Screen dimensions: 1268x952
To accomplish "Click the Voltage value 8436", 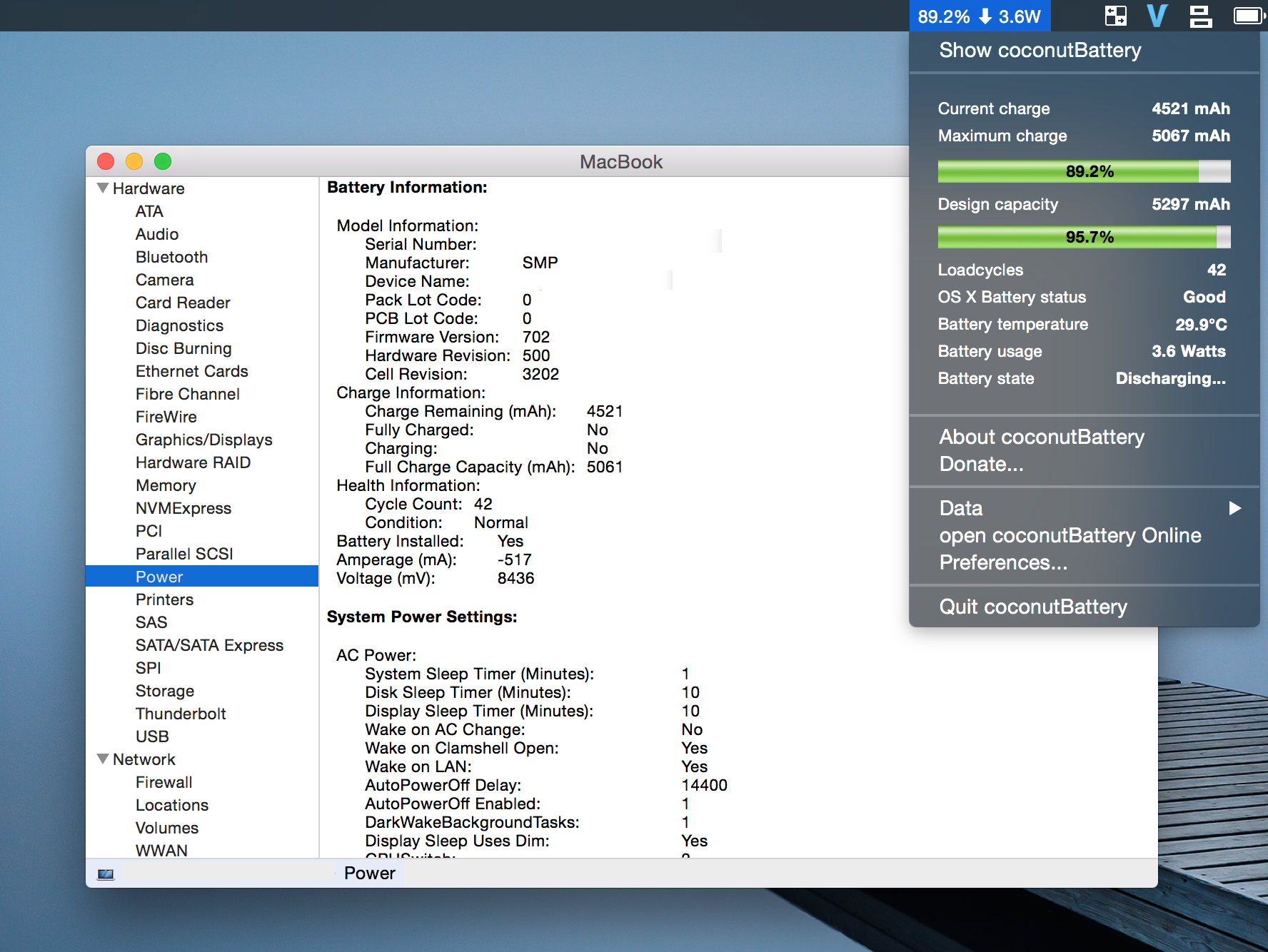I will pos(515,578).
